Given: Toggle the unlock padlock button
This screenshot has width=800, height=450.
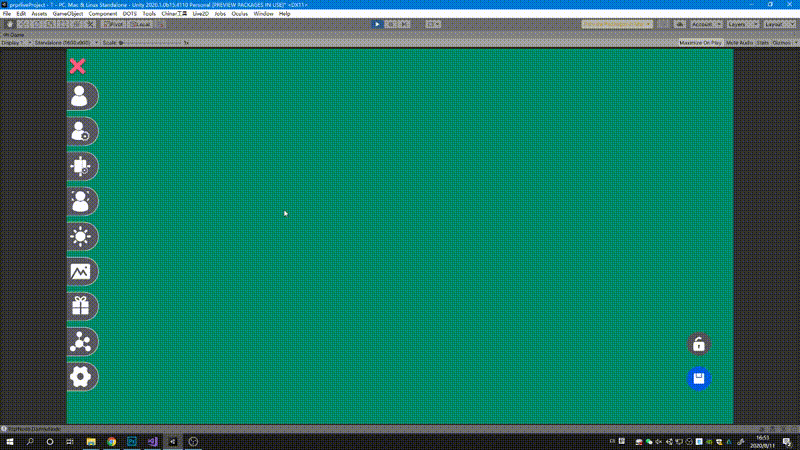Looking at the screenshot, I should point(698,344).
